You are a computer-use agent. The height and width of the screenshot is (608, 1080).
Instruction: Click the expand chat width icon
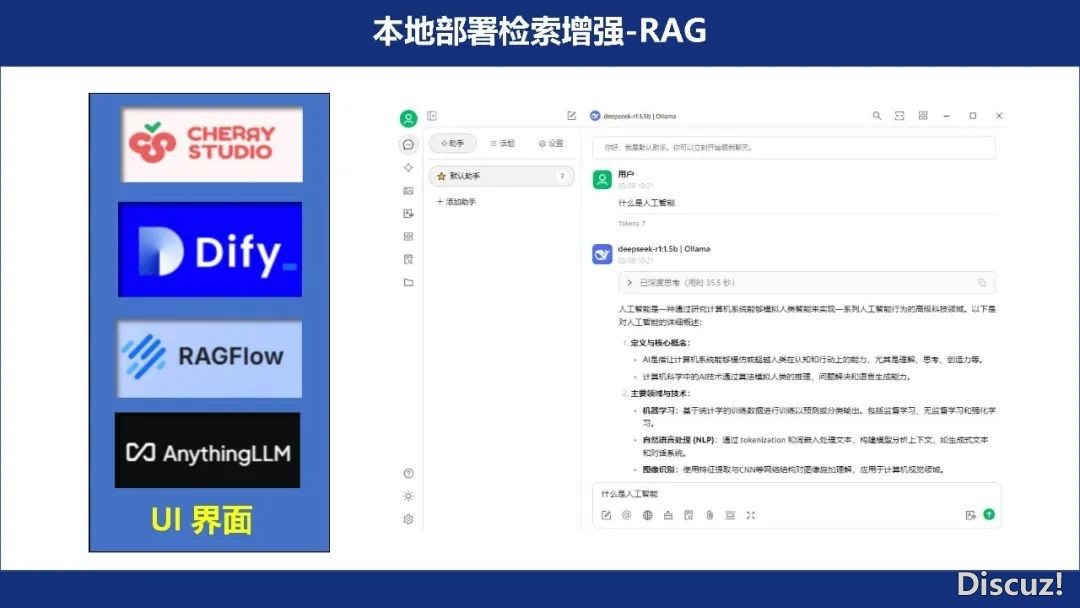pos(900,116)
